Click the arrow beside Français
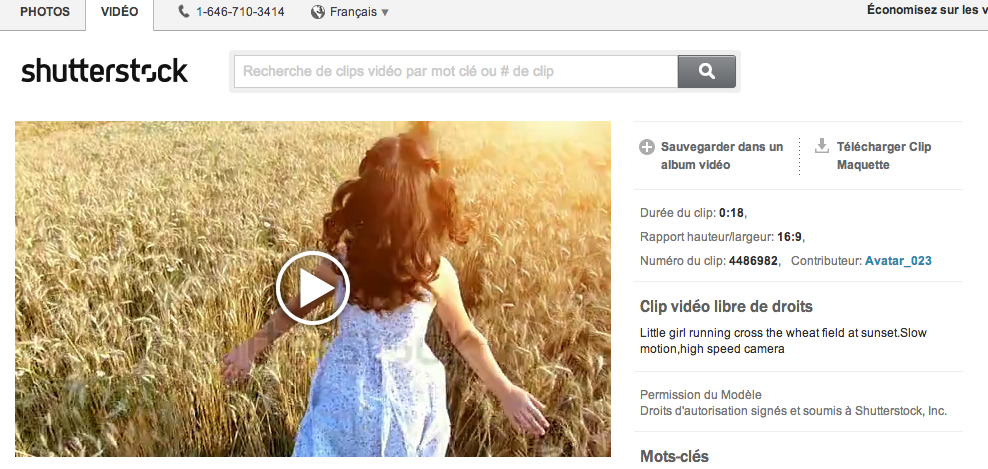The height and width of the screenshot is (469, 988). (x=385, y=13)
